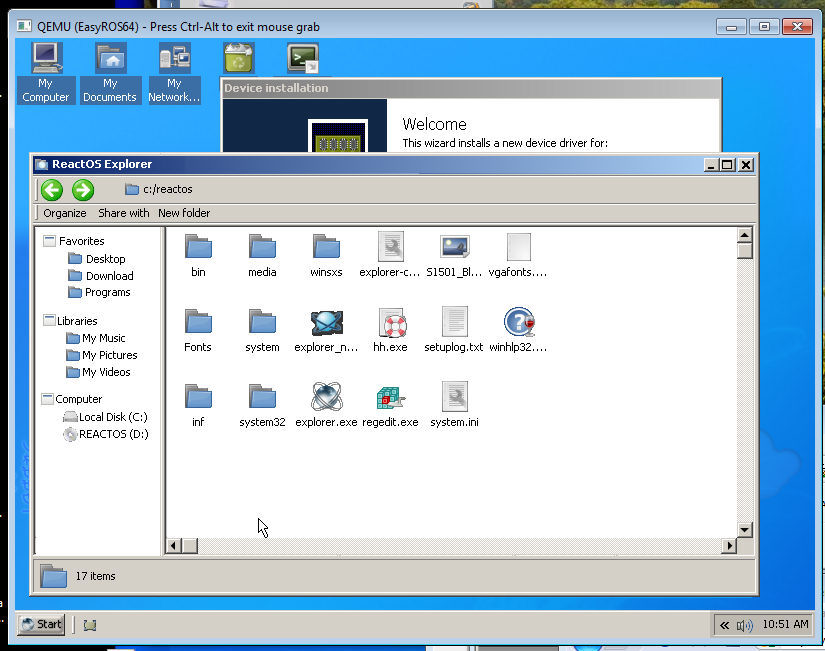Click the Device installation window title

276,88
